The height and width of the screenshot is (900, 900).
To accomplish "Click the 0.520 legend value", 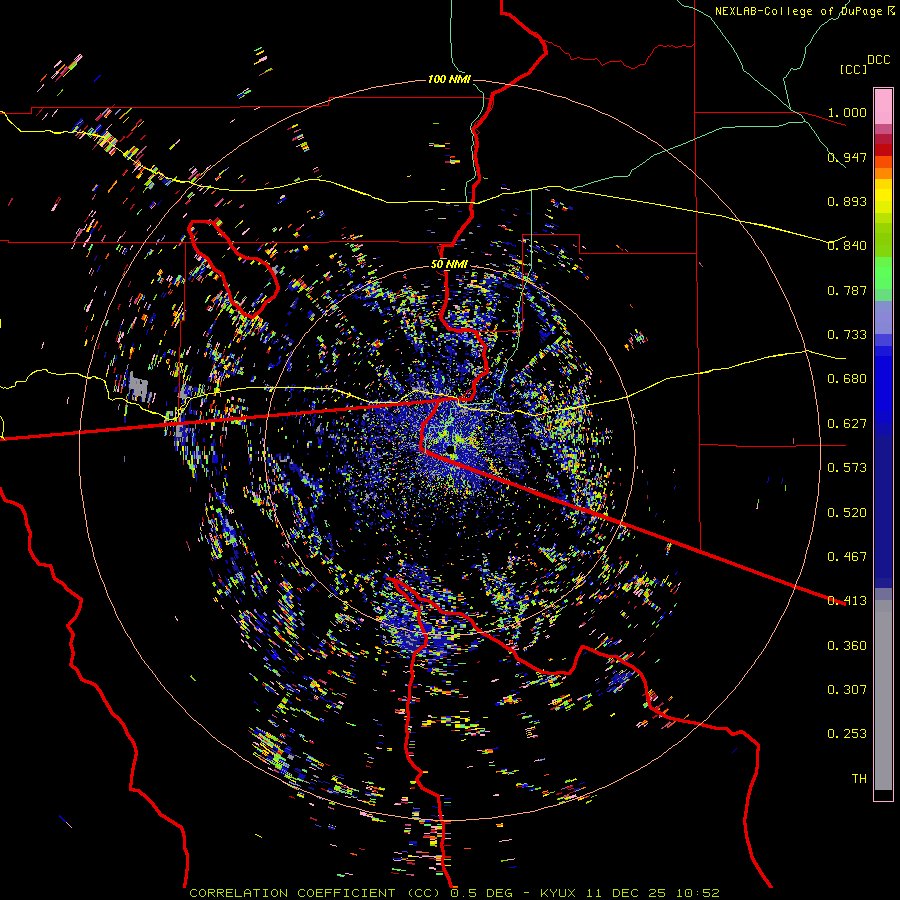I will click(x=847, y=512).
